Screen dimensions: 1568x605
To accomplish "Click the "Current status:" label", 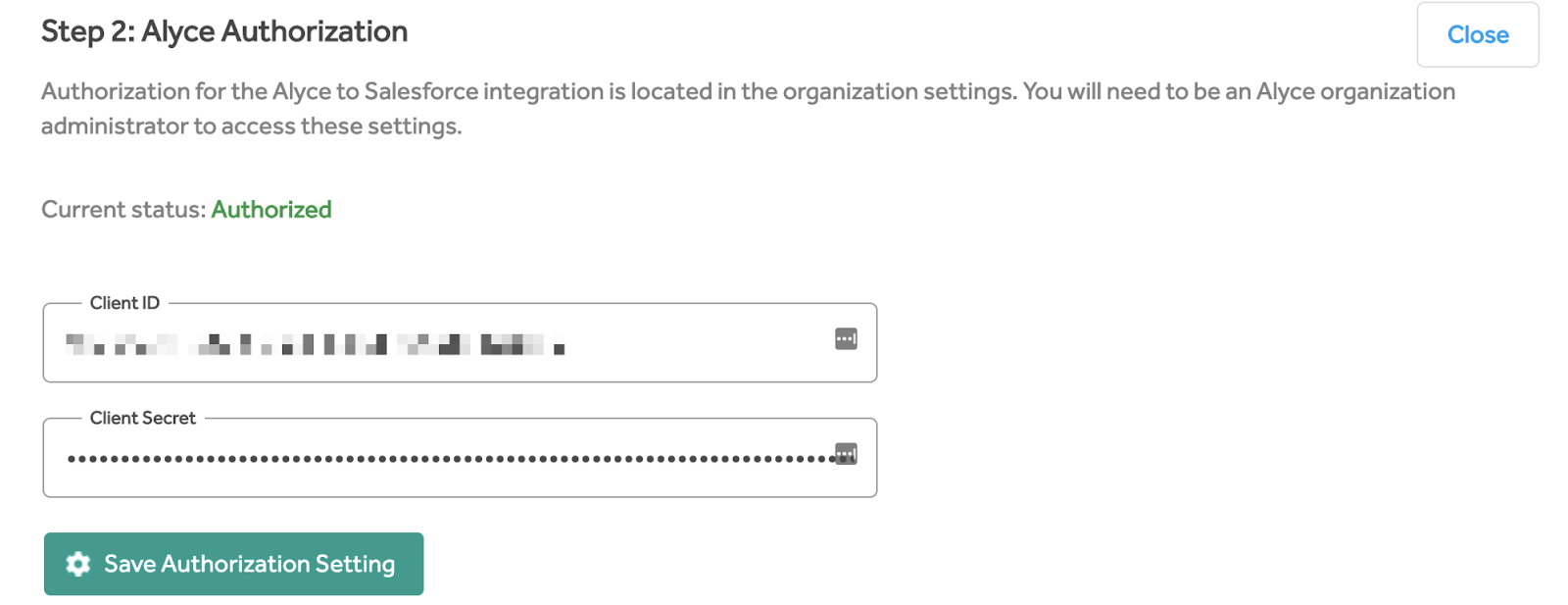I will click(x=123, y=210).
